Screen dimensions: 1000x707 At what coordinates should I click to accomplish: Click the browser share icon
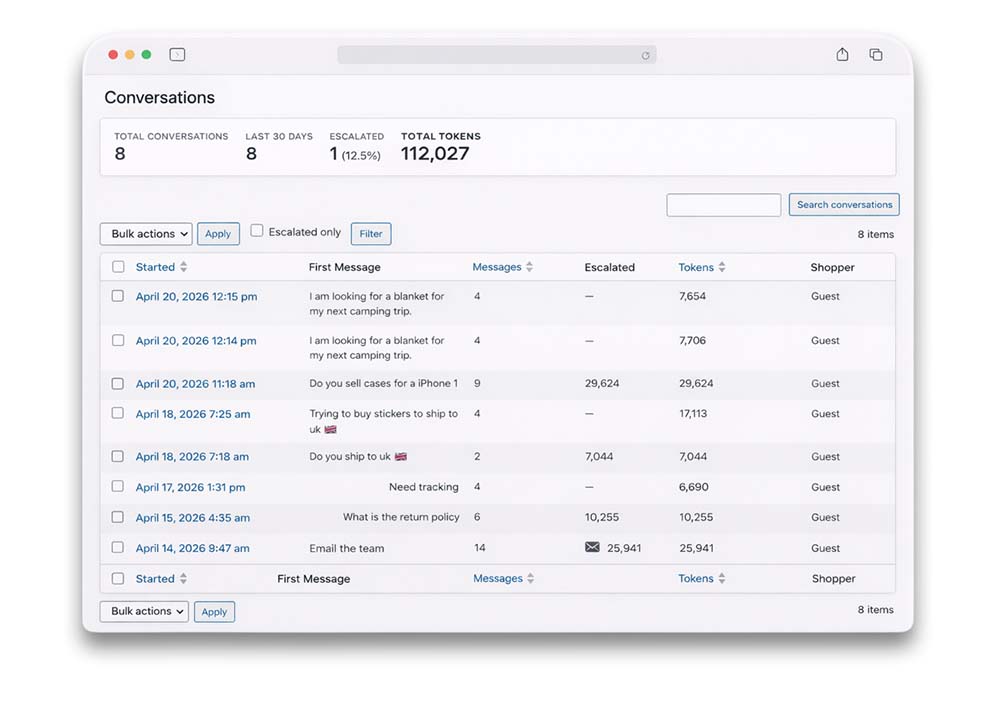(x=842, y=55)
